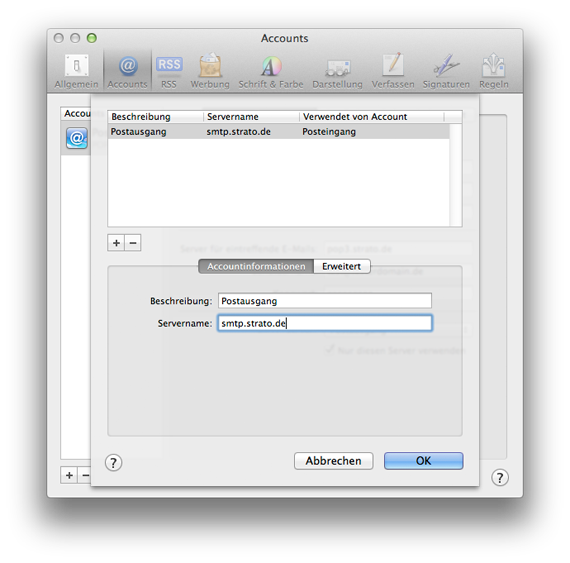Add a new SMTP server with plus
This screenshot has width=570, height=563.
click(x=116, y=243)
